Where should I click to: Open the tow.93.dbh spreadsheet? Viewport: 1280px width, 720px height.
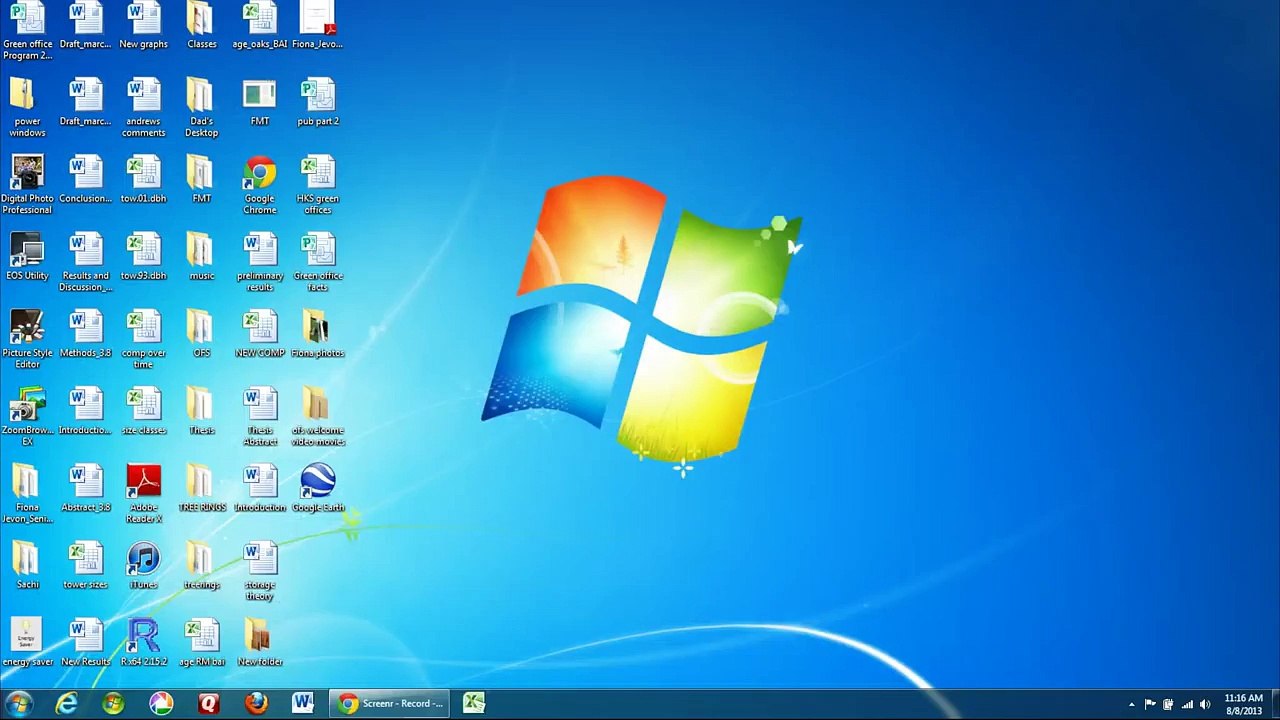[143, 257]
